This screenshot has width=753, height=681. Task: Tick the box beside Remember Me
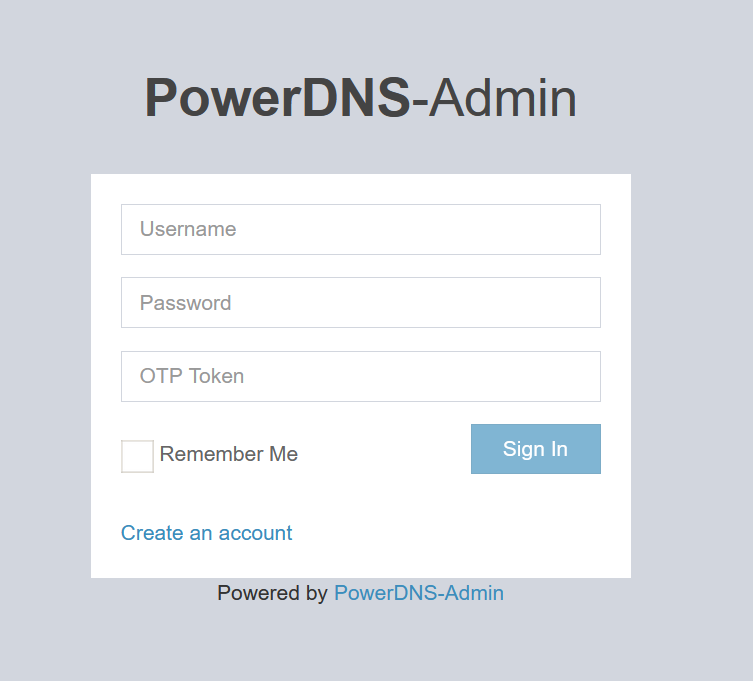[x=137, y=456]
